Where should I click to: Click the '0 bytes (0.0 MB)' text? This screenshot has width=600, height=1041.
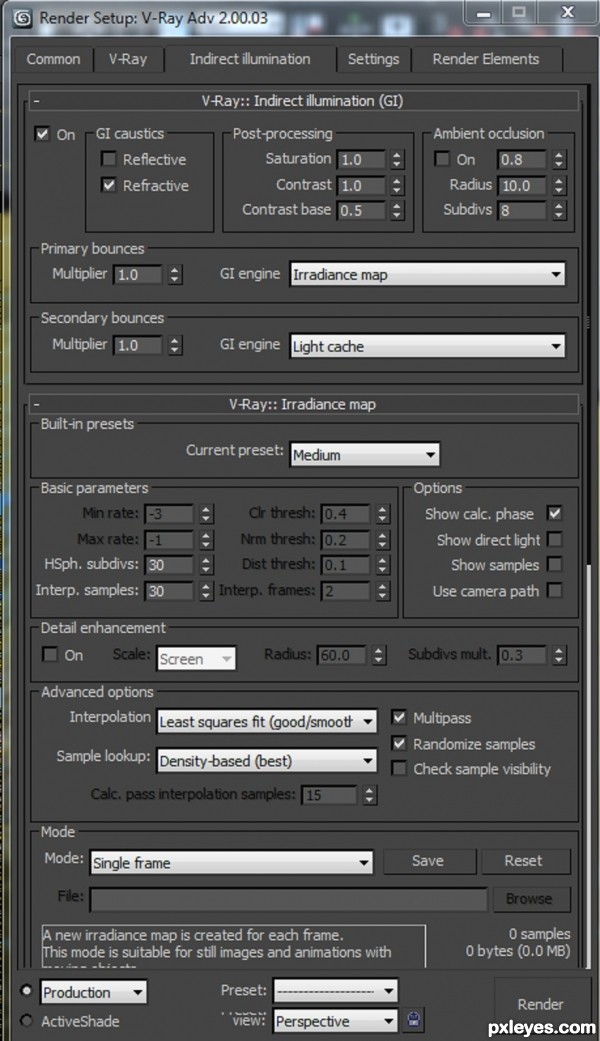pos(518,951)
